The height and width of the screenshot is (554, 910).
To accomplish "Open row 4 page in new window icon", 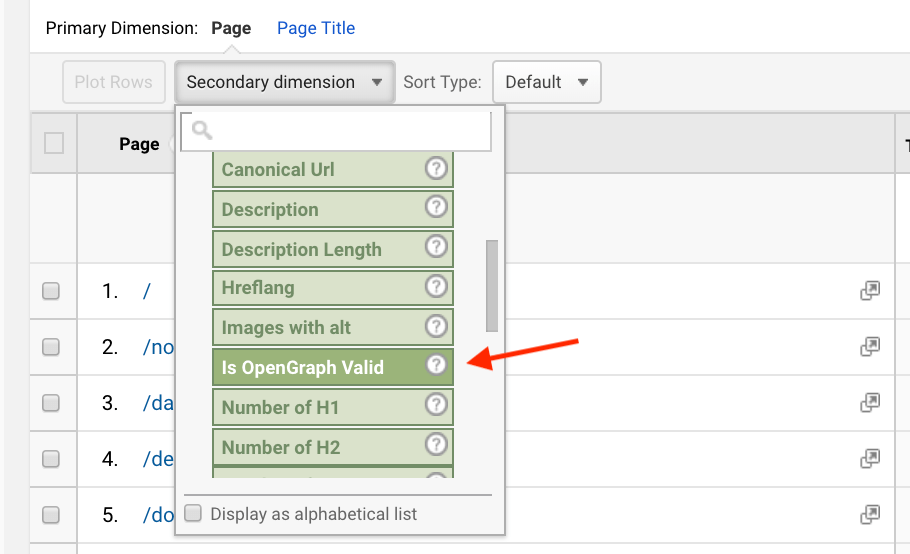I will [x=870, y=458].
